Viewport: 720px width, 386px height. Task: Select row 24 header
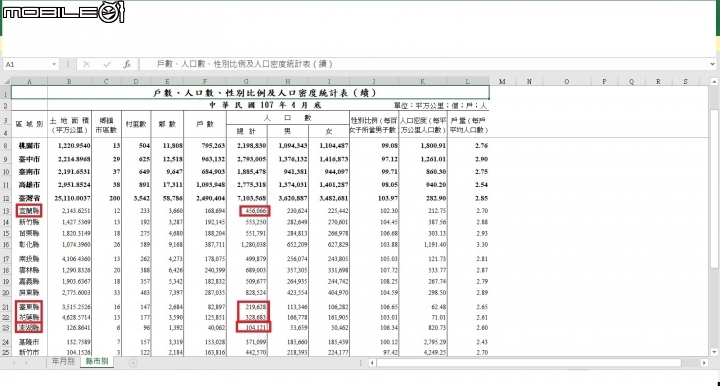pos(6,342)
